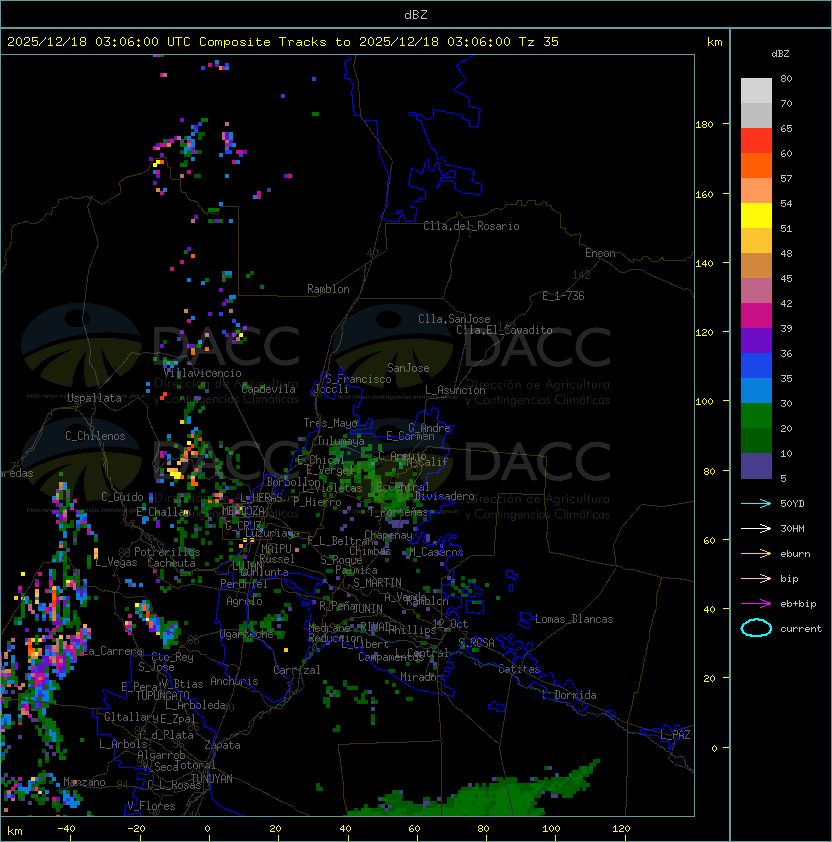The image size is (832, 842).
Task: Click the 'Tz 35' header value
Action: (539, 42)
